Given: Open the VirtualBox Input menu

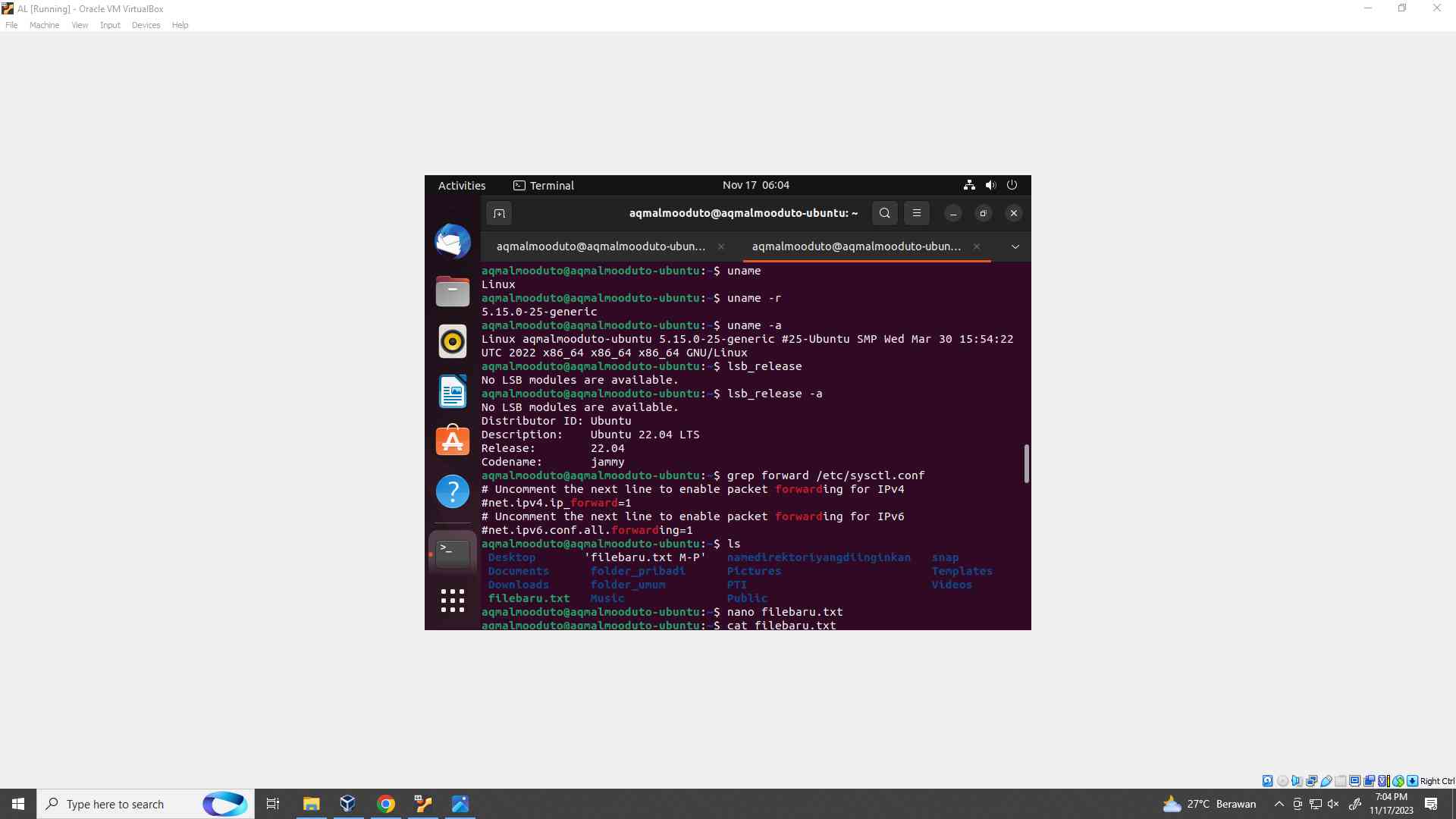Looking at the screenshot, I should 110,25.
